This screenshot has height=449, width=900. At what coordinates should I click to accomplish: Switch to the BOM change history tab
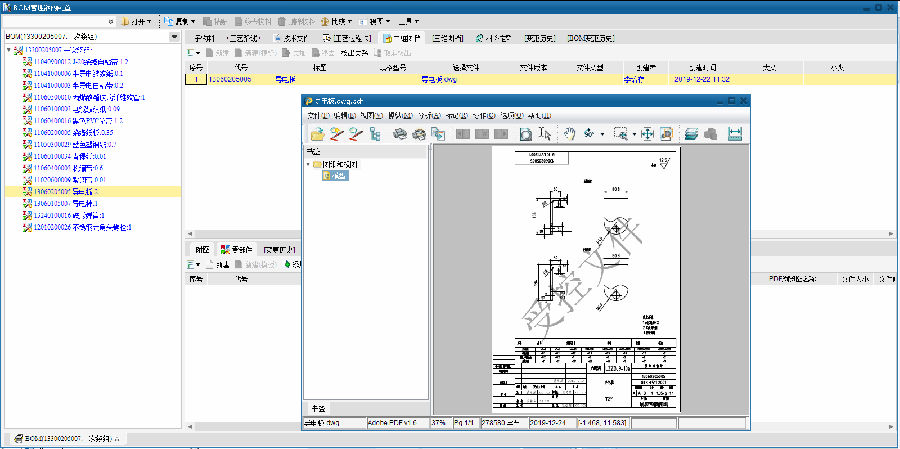(x=590, y=37)
